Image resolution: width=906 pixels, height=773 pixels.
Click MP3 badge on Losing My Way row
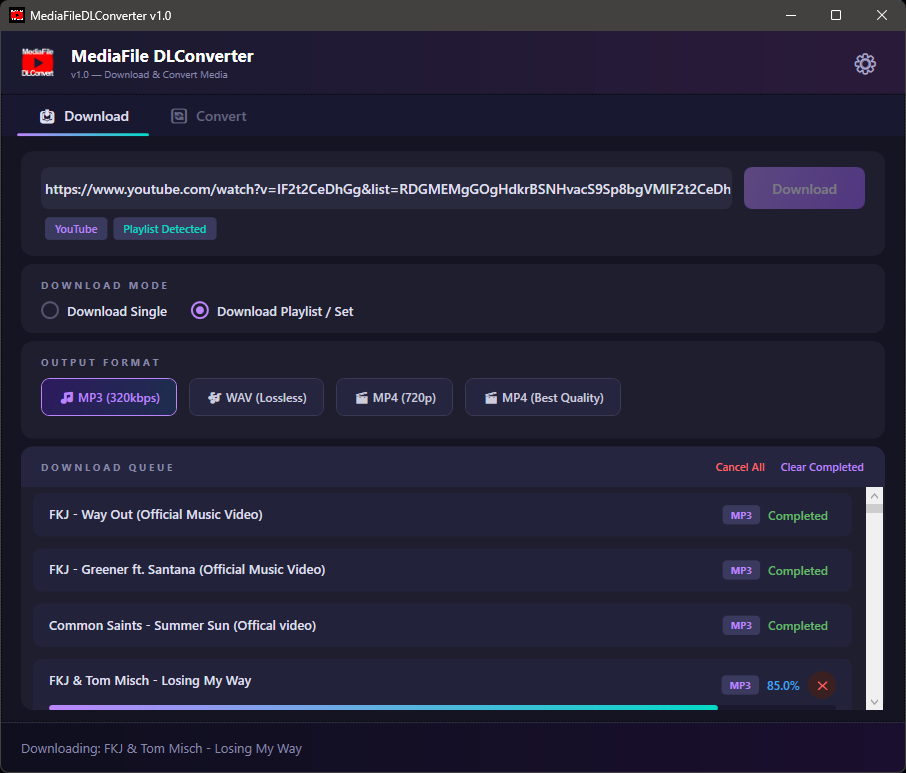pyautogui.click(x=740, y=685)
